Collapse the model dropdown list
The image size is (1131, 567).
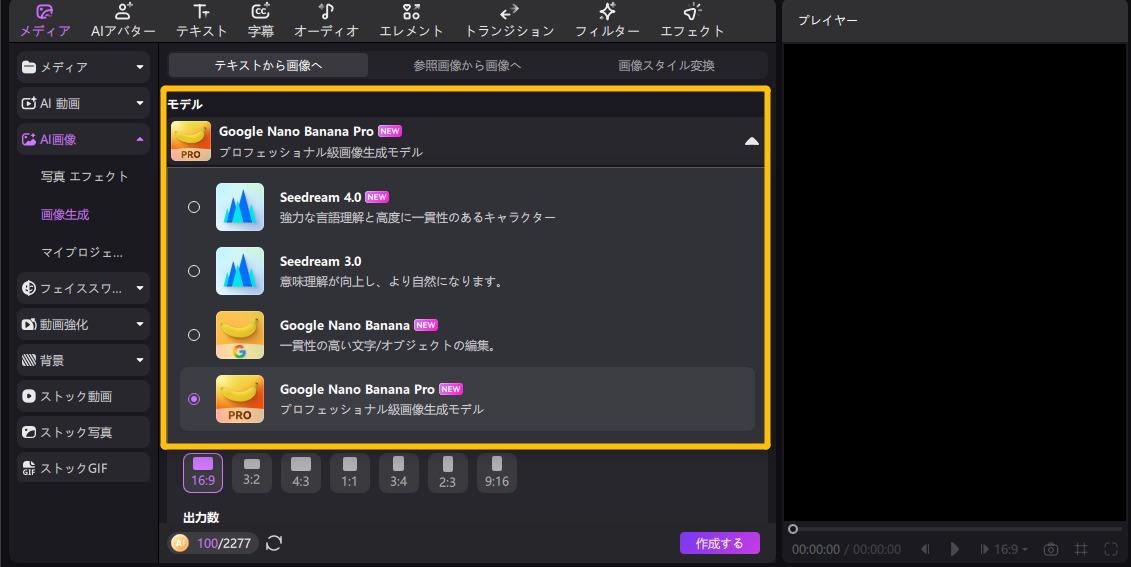(x=752, y=141)
